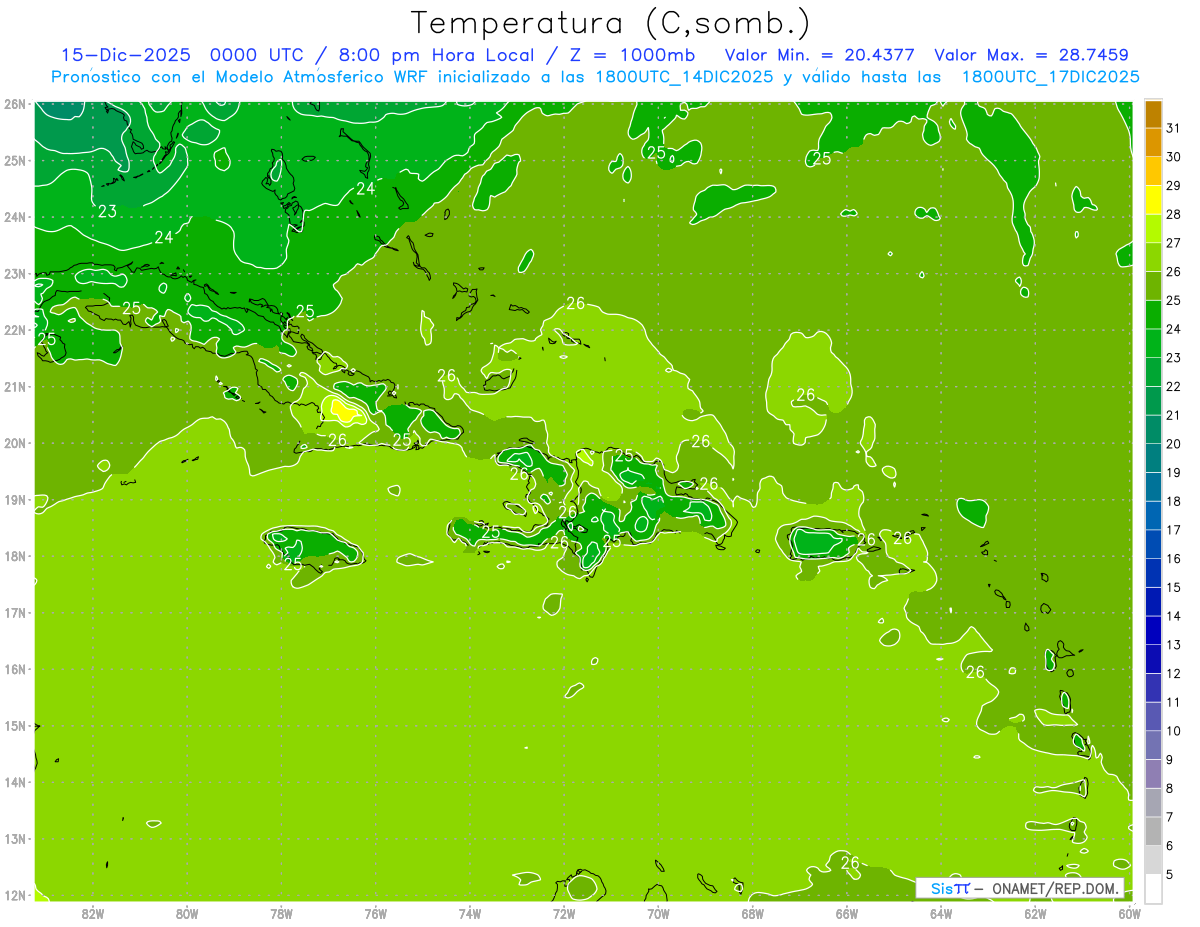The height and width of the screenshot is (927, 1200).
Task: Select the "15-Dic-2025" date text
Action: point(126,55)
